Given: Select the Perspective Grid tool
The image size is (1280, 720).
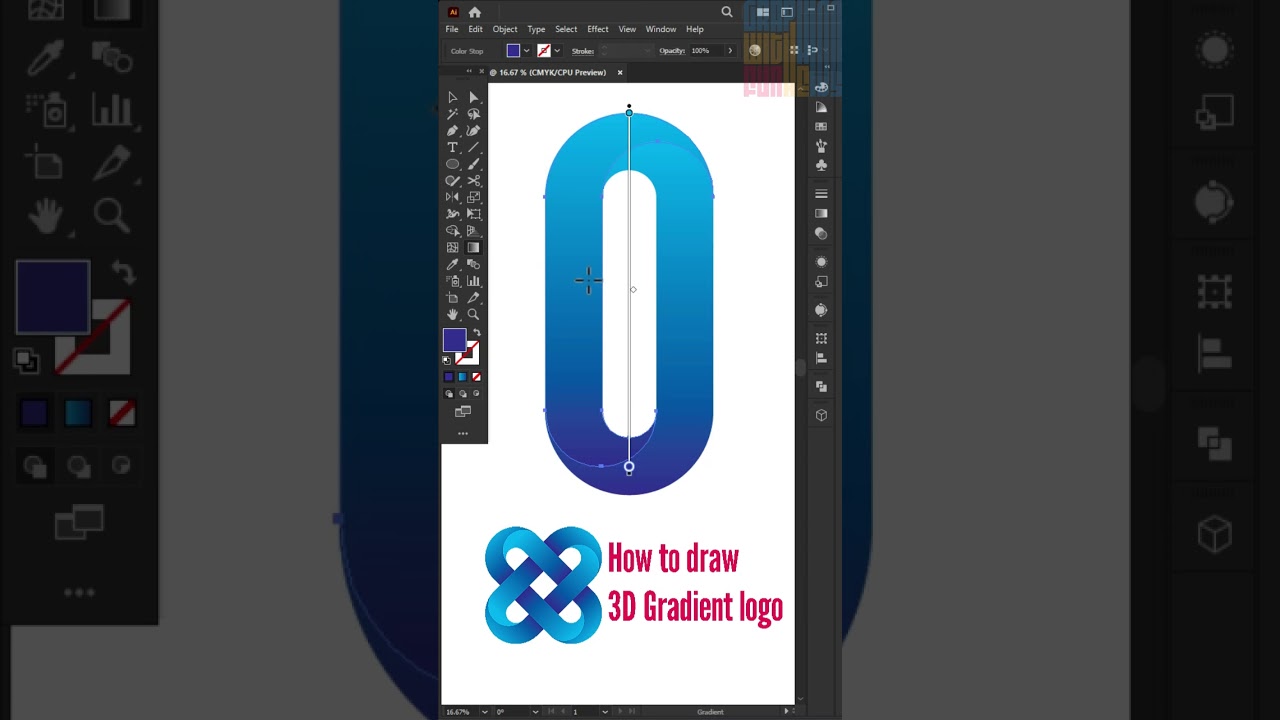Looking at the screenshot, I should click(x=473, y=231).
